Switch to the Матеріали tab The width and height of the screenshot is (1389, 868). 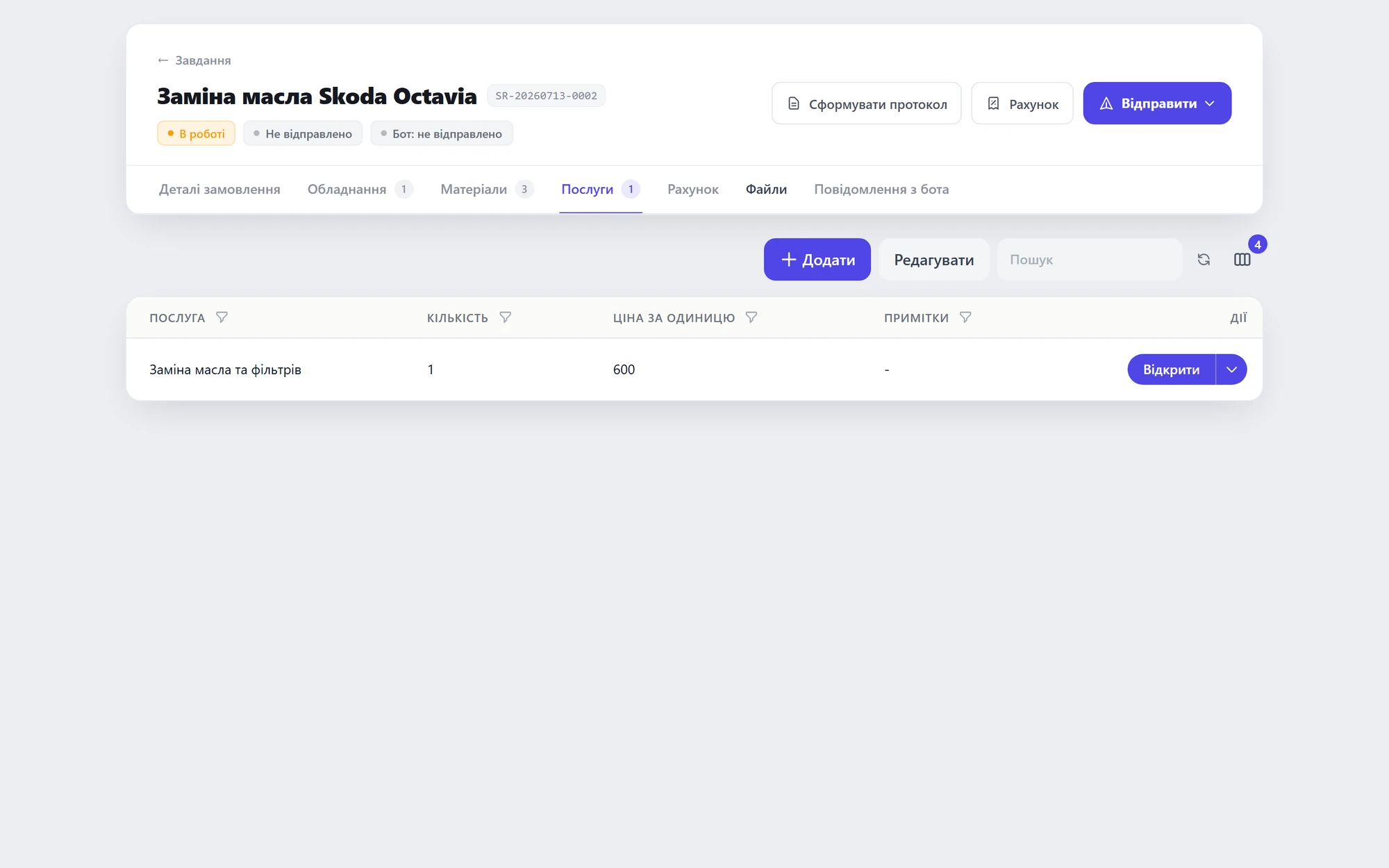(486, 190)
